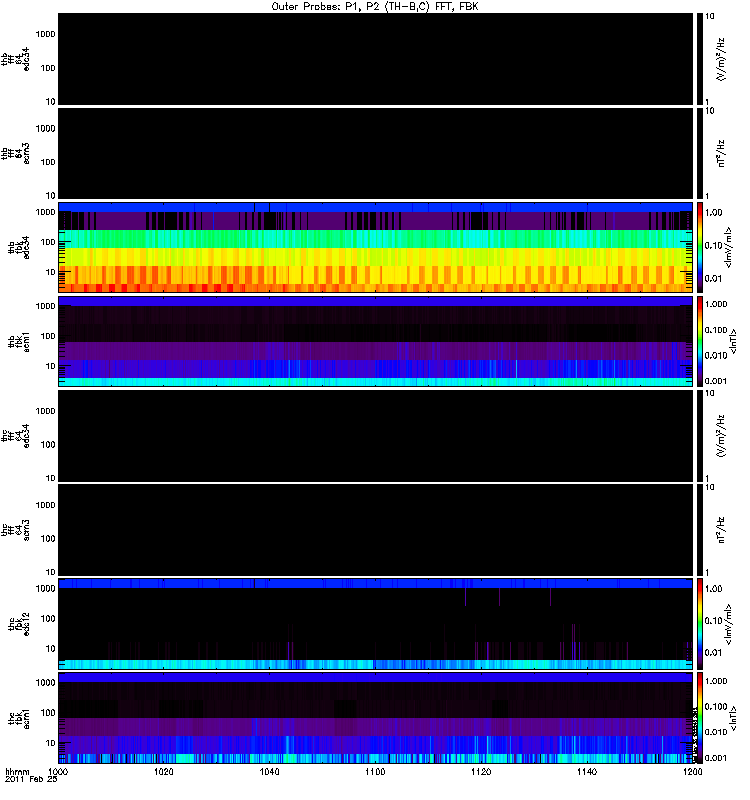Click the 'hhmm' axis unit label
750x800 pixels.
[x=17, y=771]
